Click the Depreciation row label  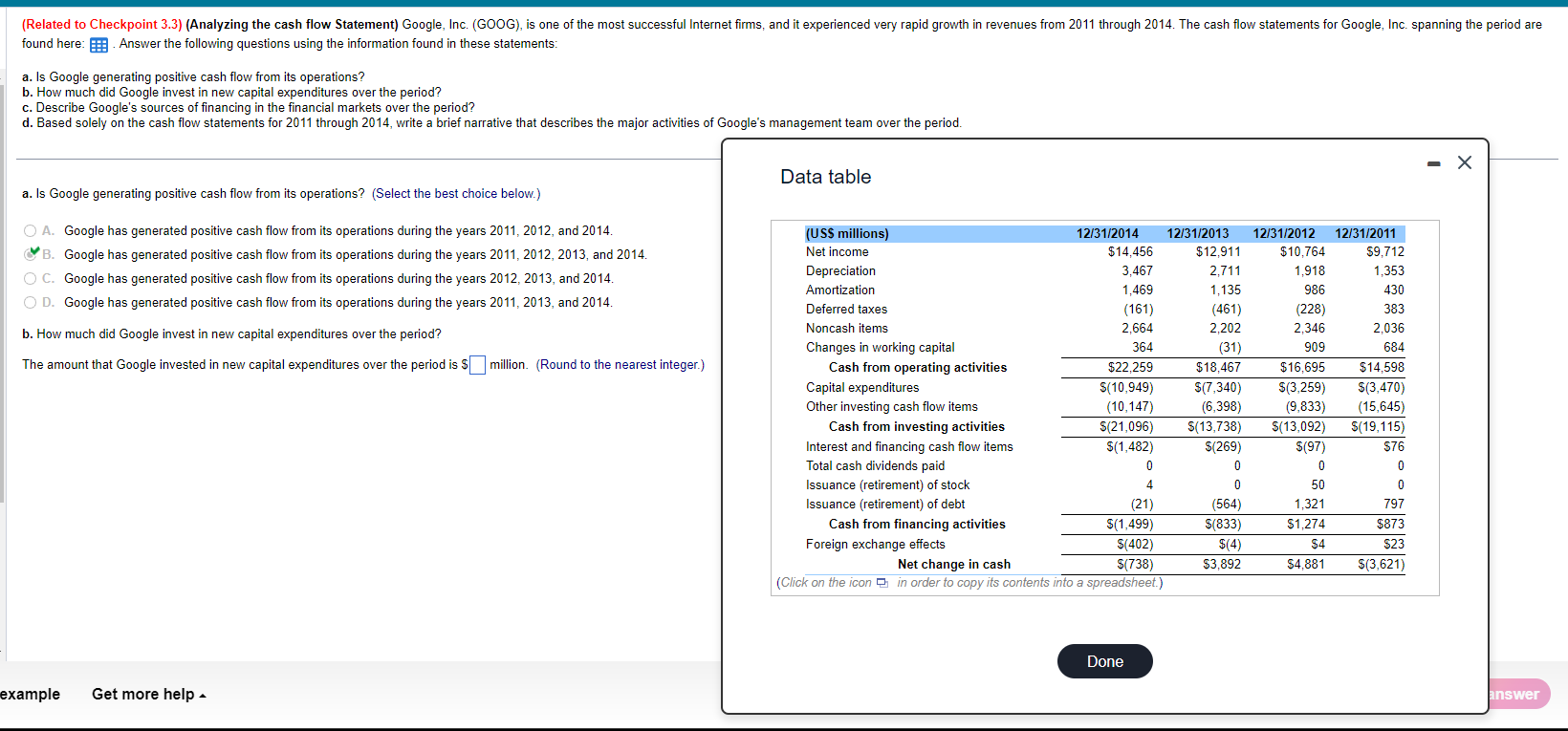click(x=840, y=271)
